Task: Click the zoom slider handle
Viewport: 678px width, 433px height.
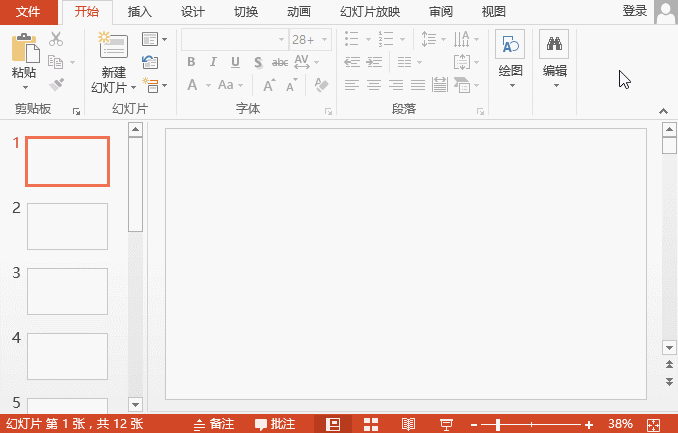Action: click(498, 425)
